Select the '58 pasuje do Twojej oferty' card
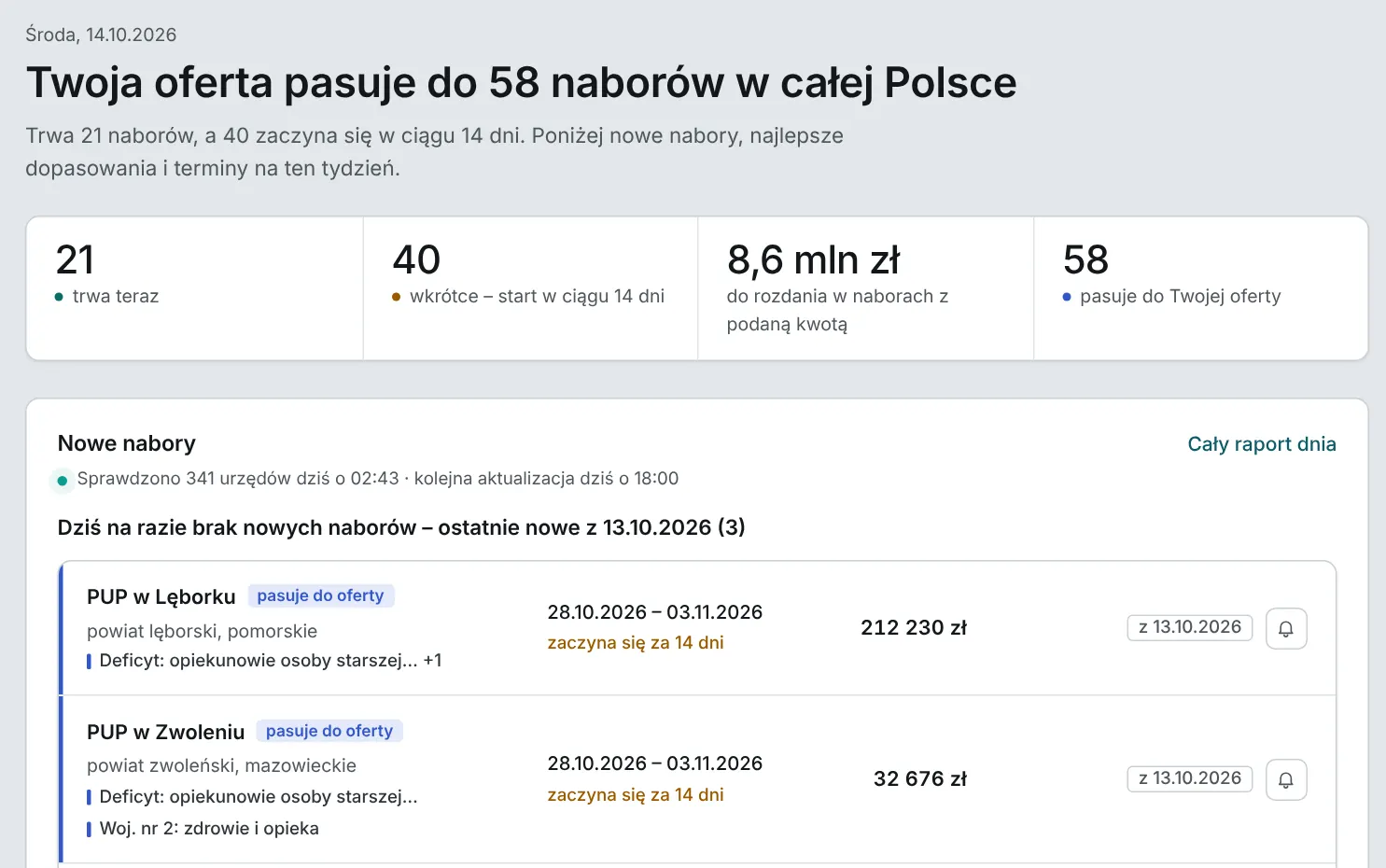This screenshot has width=1386, height=868. coord(1201,288)
